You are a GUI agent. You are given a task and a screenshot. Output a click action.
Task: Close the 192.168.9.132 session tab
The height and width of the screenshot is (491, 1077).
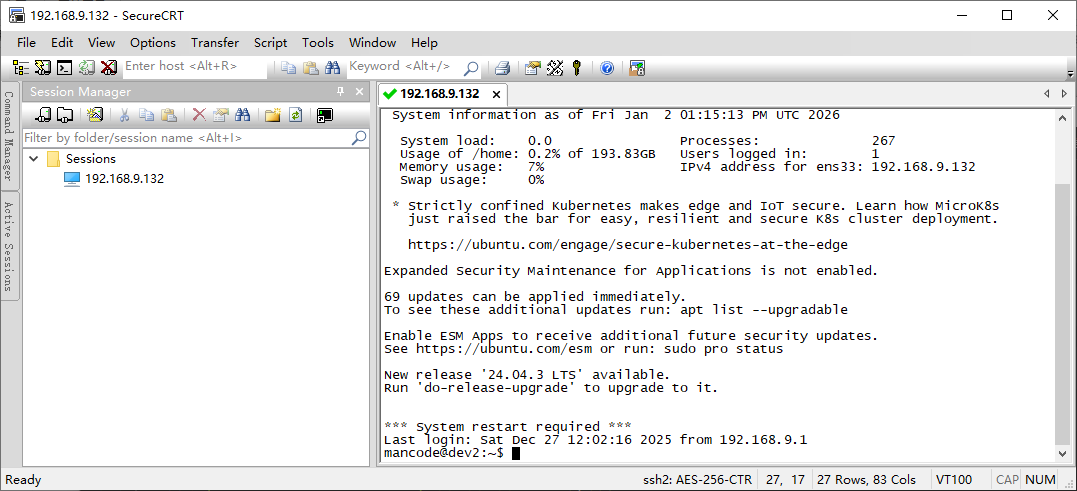point(495,94)
